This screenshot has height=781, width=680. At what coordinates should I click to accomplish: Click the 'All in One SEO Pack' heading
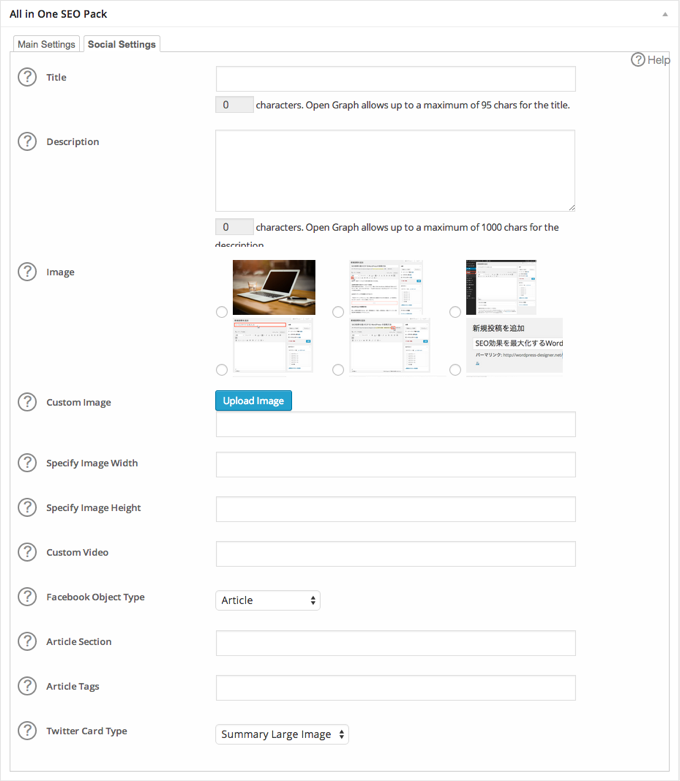click(58, 14)
